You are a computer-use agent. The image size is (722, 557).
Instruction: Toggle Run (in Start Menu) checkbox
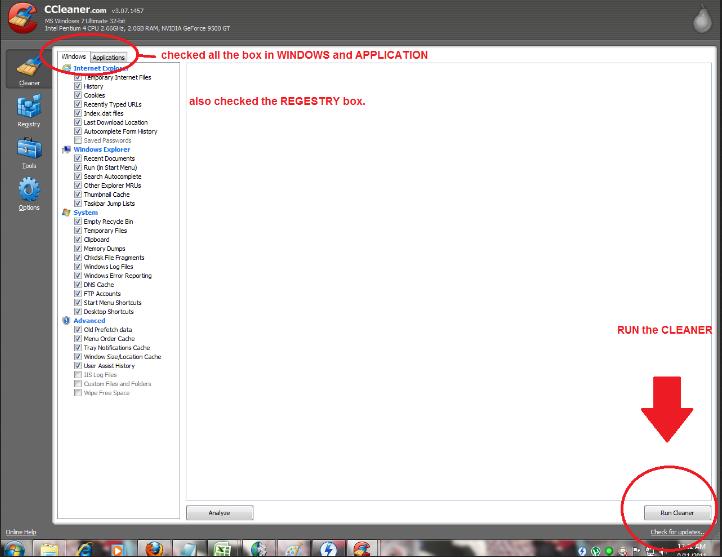pyautogui.click(x=78, y=168)
